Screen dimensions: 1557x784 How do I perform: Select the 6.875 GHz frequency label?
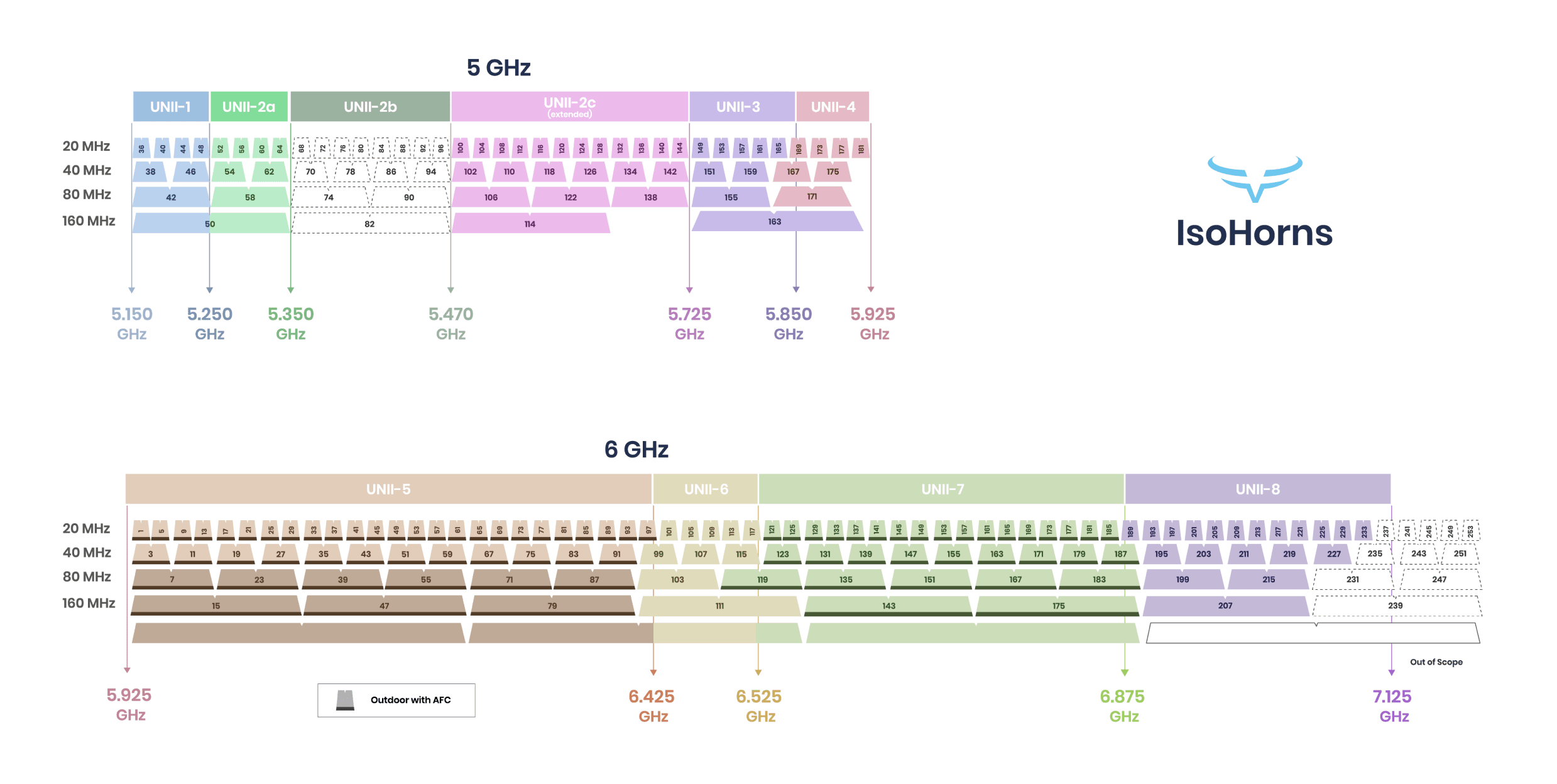pyautogui.click(x=1123, y=706)
